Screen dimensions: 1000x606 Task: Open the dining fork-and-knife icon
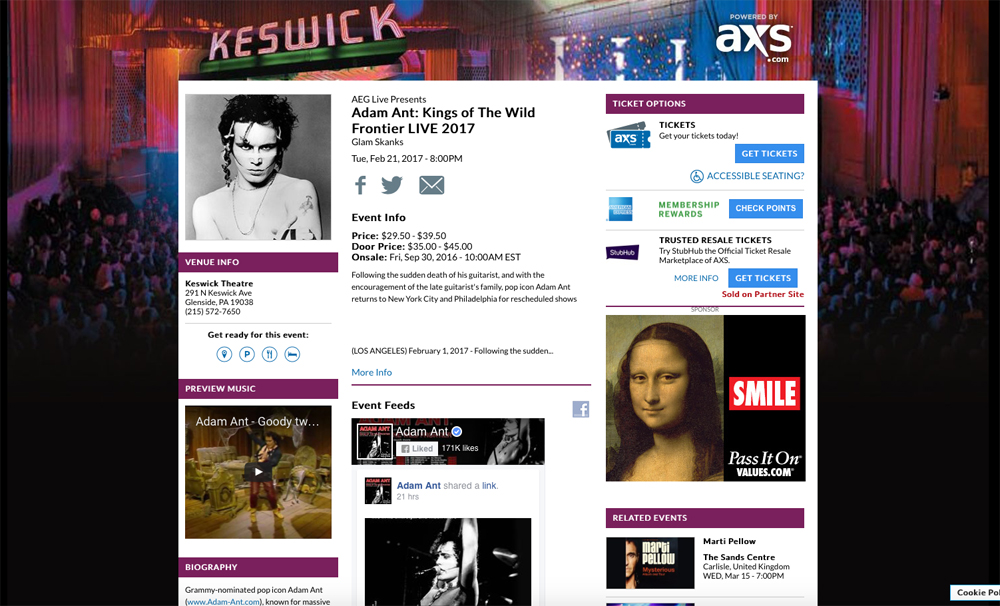coord(270,354)
